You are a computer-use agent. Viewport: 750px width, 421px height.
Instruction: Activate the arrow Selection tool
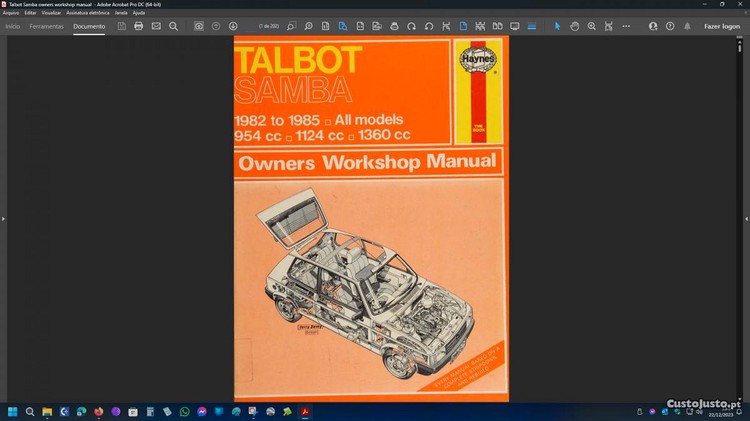click(x=558, y=26)
